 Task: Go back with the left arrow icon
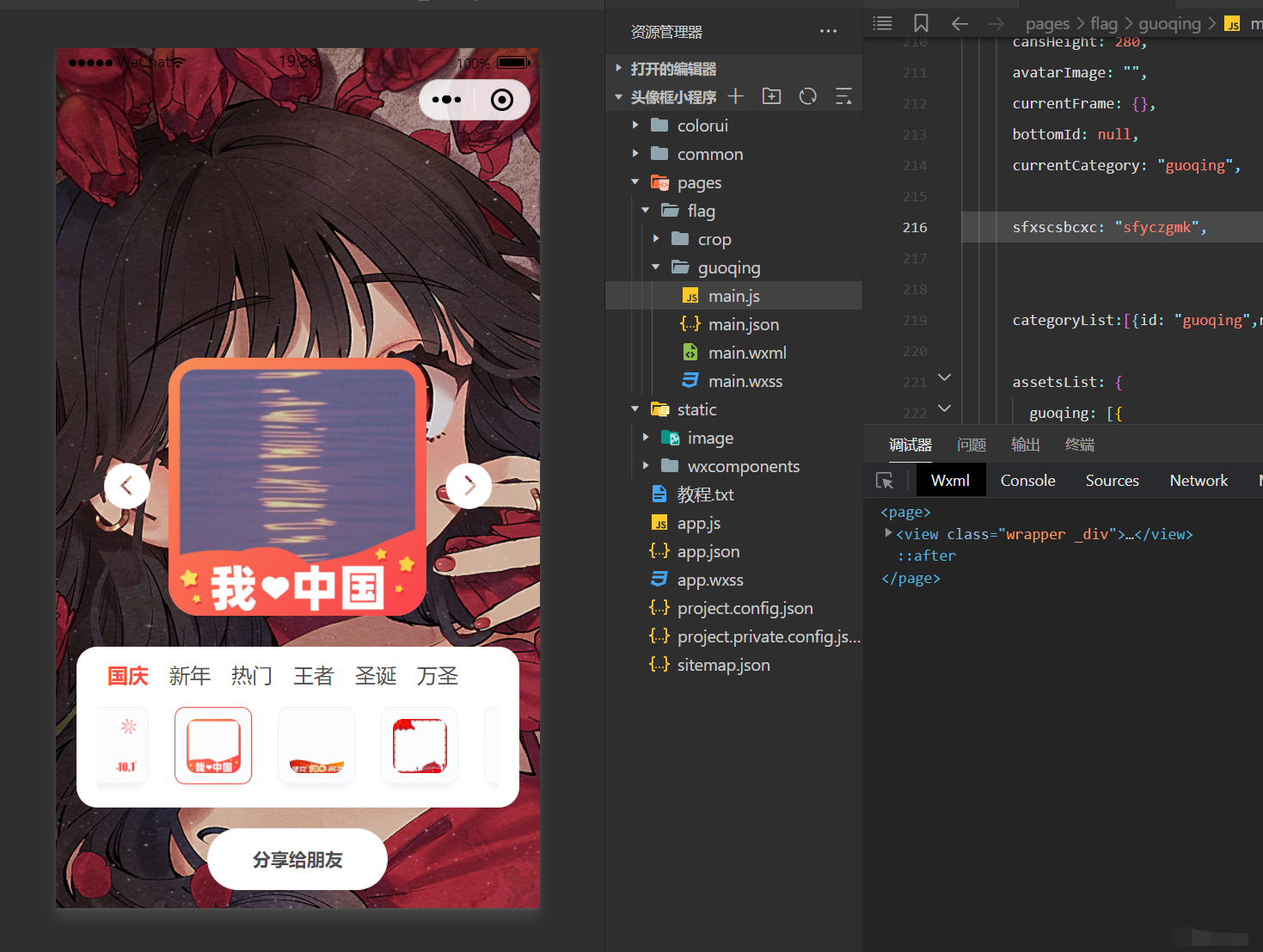tap(960, 23)
